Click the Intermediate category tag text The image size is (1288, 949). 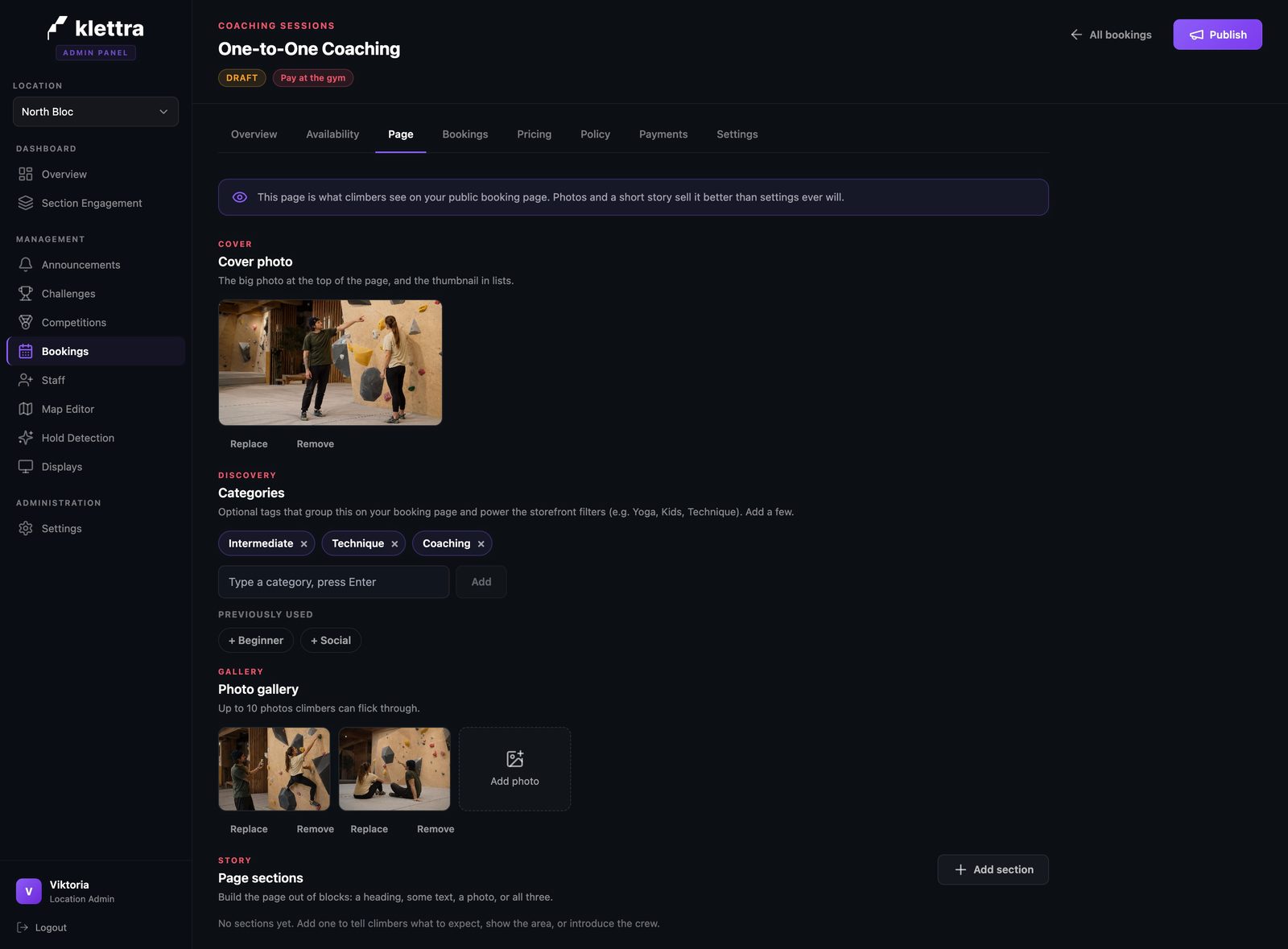[x=261, y=544]
